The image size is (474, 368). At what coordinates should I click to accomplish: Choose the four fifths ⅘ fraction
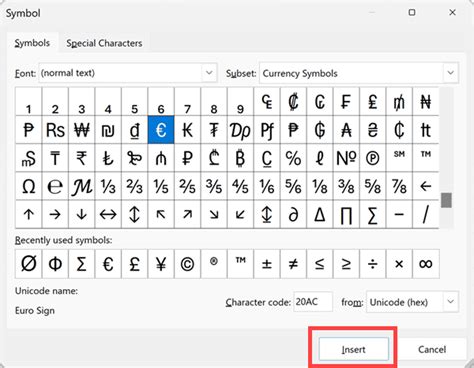coord(240,186)
